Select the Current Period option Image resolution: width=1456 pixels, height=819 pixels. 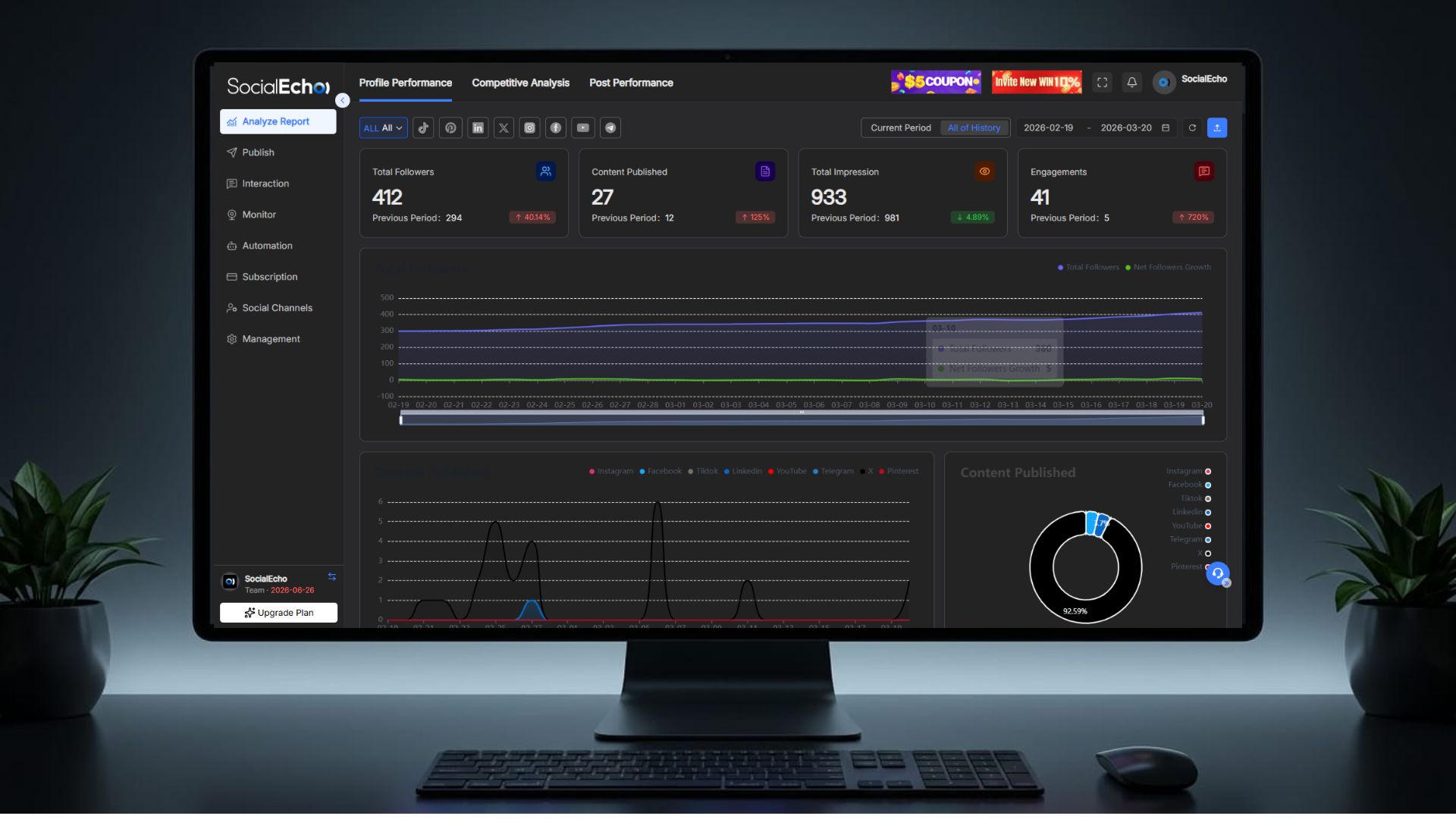click(x=900, y=128)
